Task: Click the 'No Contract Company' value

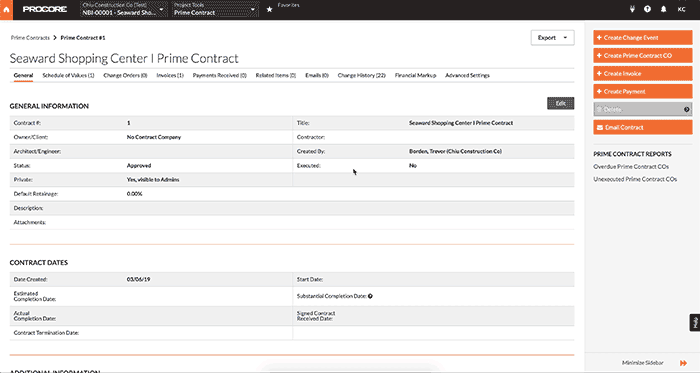Action: point(154,137)
